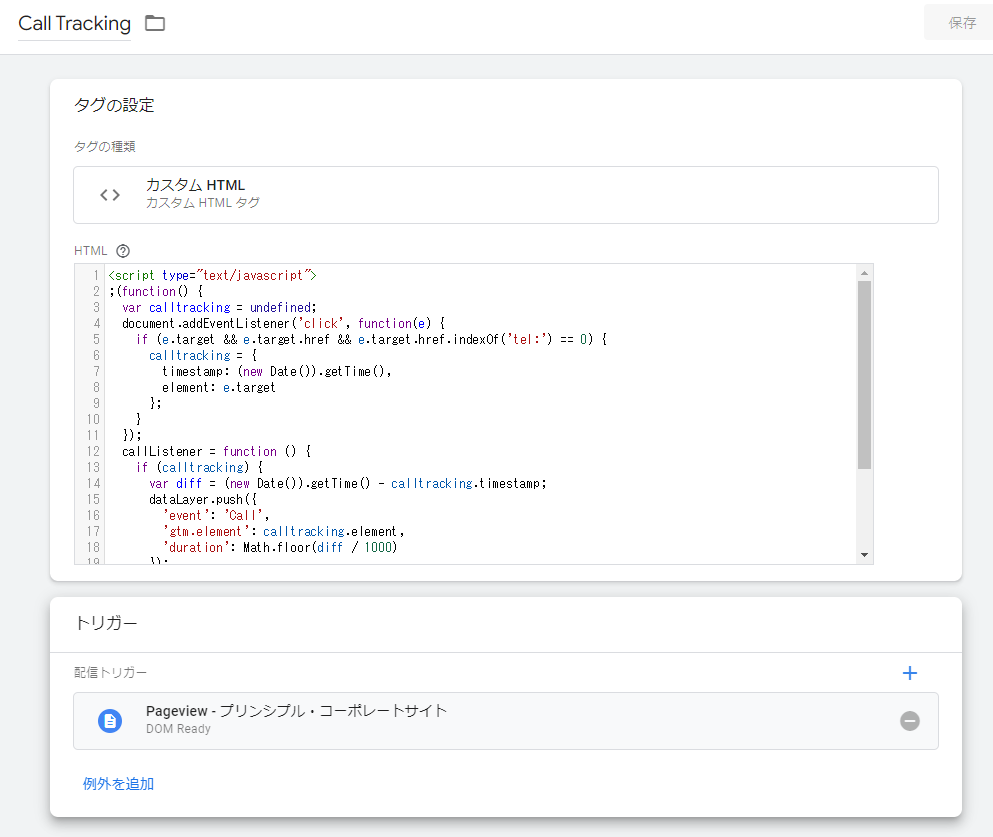The image size is (993, 837).
Task: Click the code editor scroll-up arrow
Action: click(864, 273)
